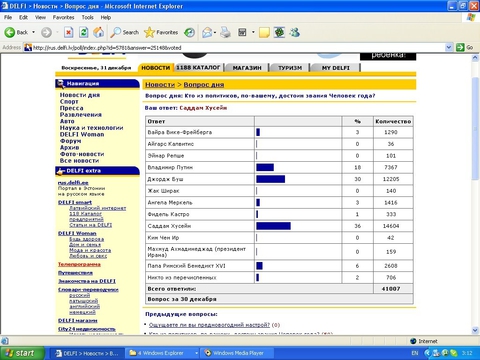Open the Edit menu
The height and width of the screenshot is (360, 480).
tap(23, 17)
